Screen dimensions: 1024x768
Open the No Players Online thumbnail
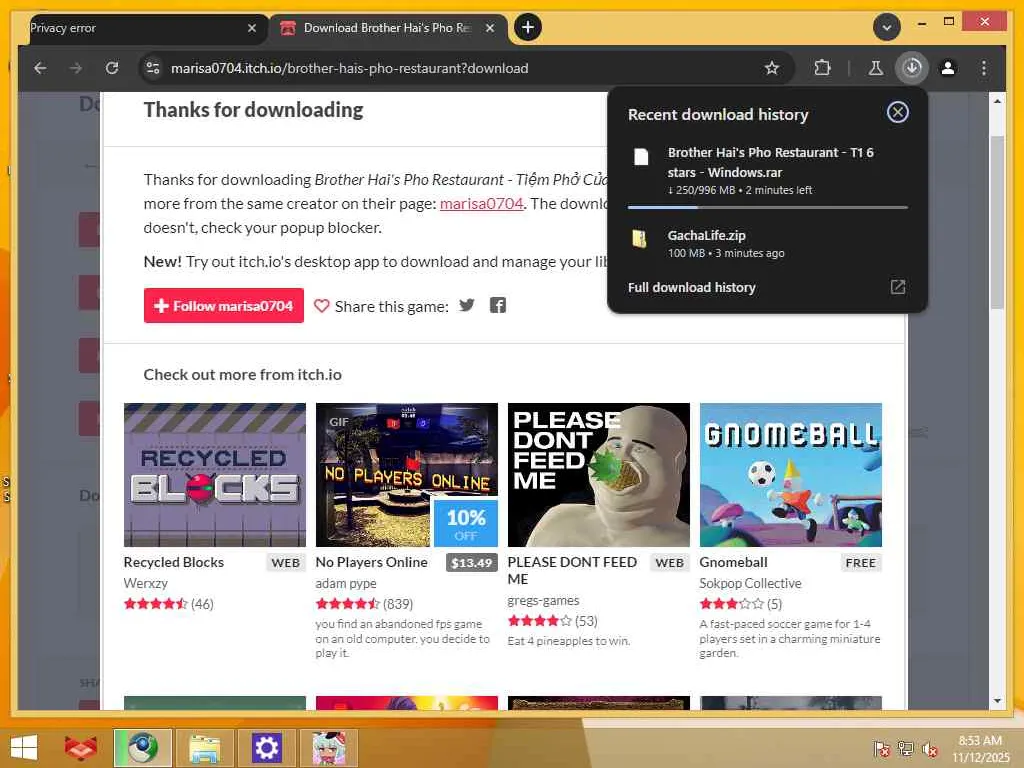click(x=406, y=475)
